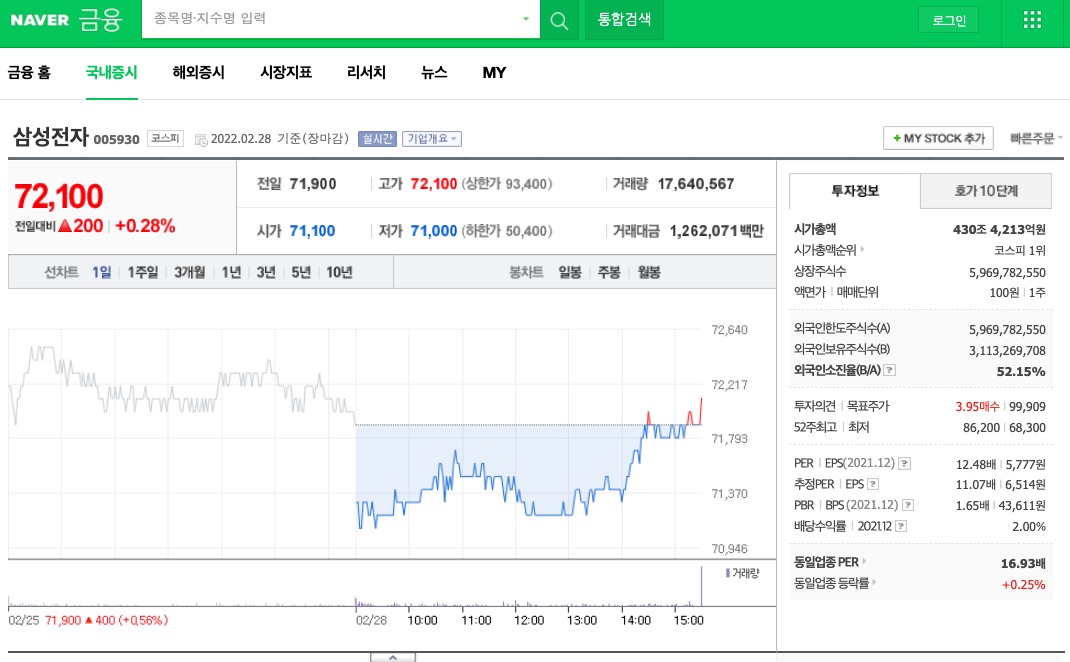Open 리서치 menu
The image size is (1070, 662).
point(366,72)
